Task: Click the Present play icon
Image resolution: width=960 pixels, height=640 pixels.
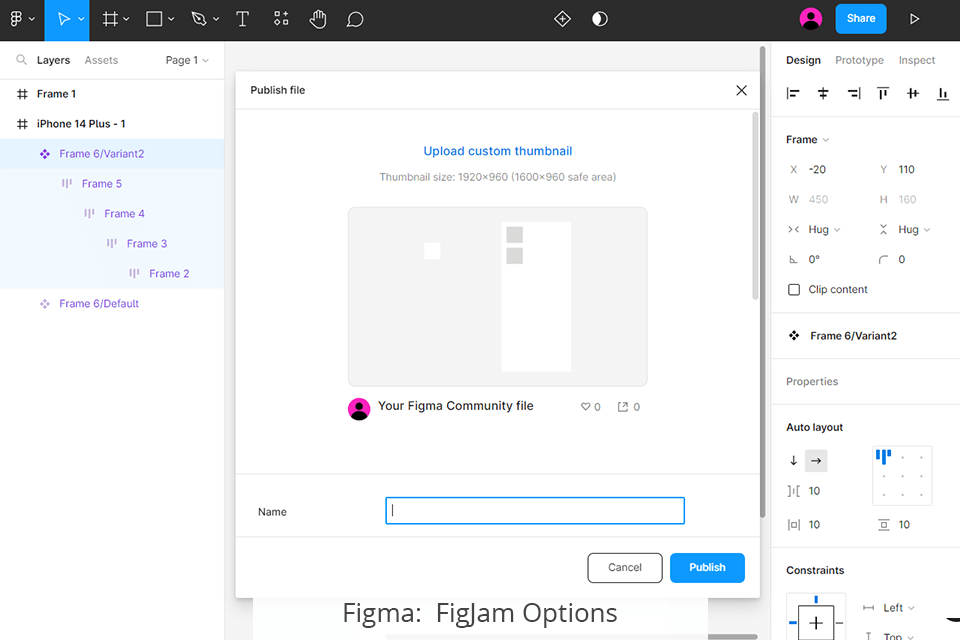Action: point(914,19)
